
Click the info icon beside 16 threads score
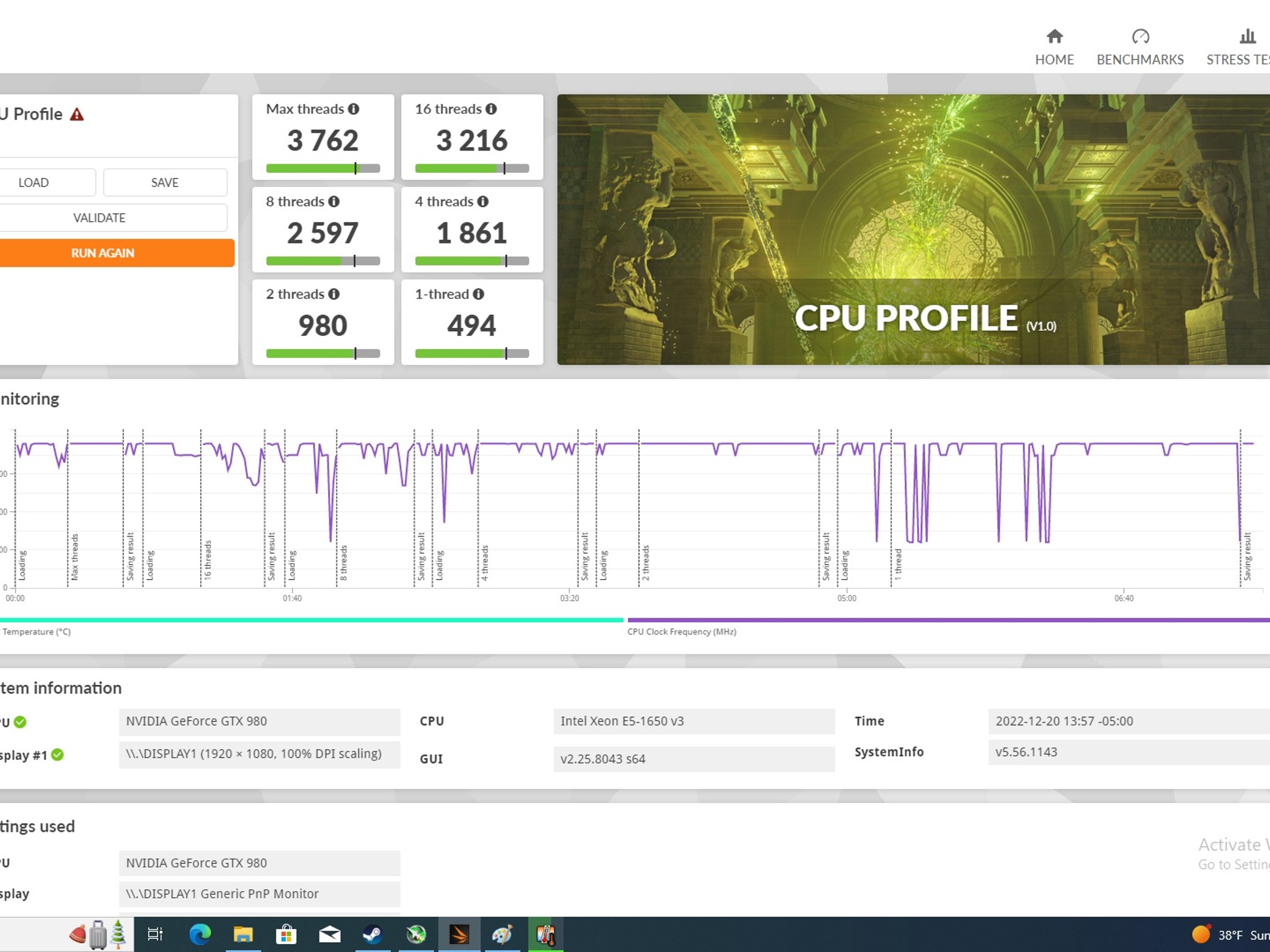click(492, 108)
